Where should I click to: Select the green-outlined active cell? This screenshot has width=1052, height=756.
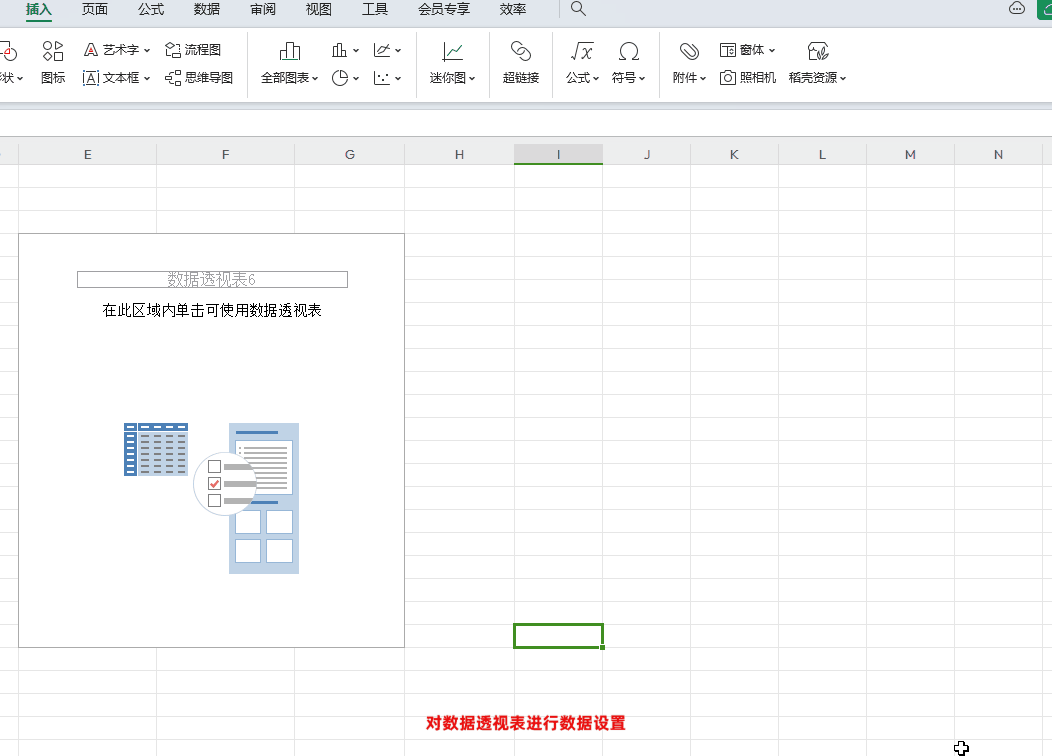[558, 636]
